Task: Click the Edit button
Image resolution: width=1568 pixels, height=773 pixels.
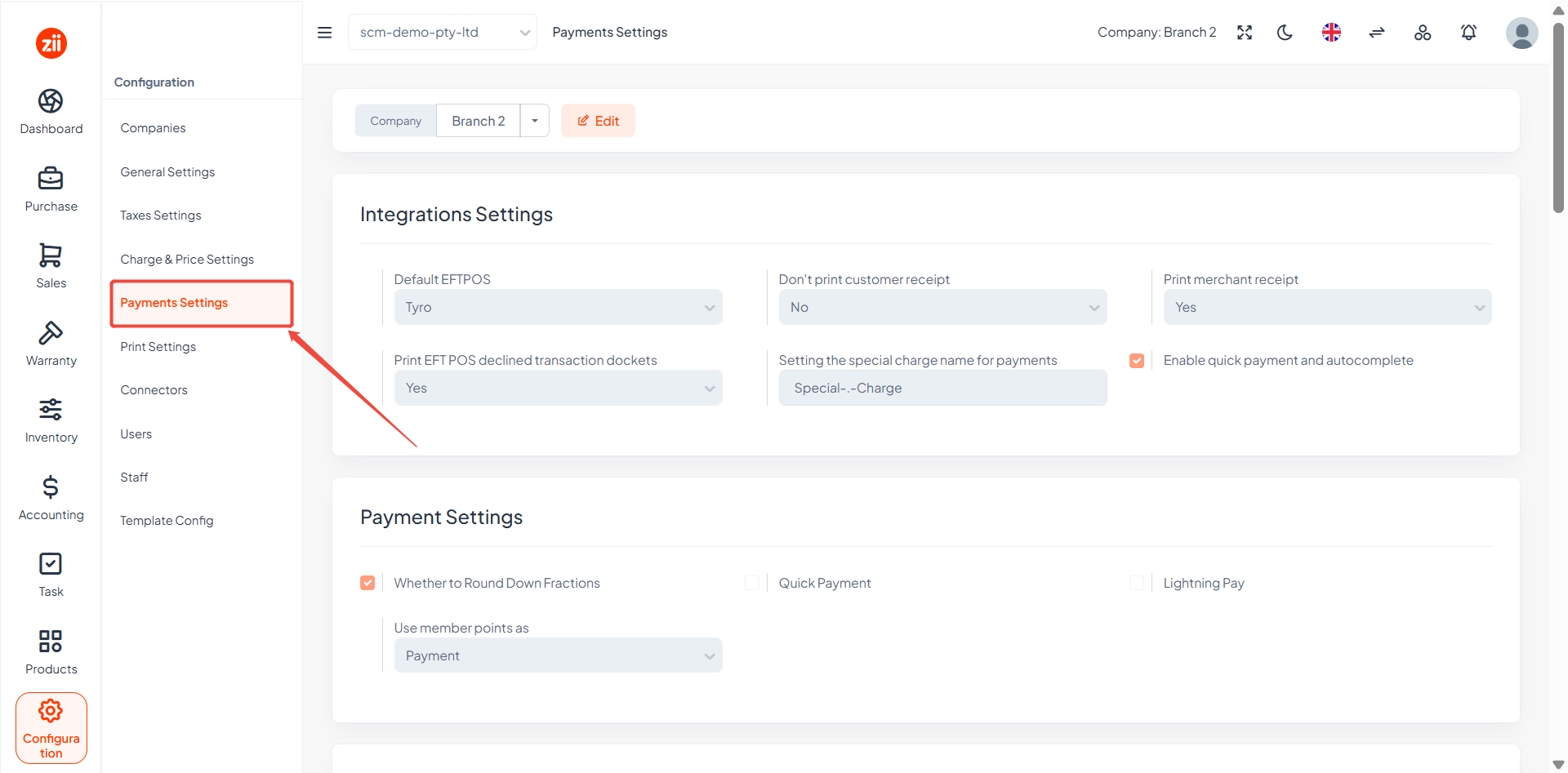Action: tap(598, 121)
